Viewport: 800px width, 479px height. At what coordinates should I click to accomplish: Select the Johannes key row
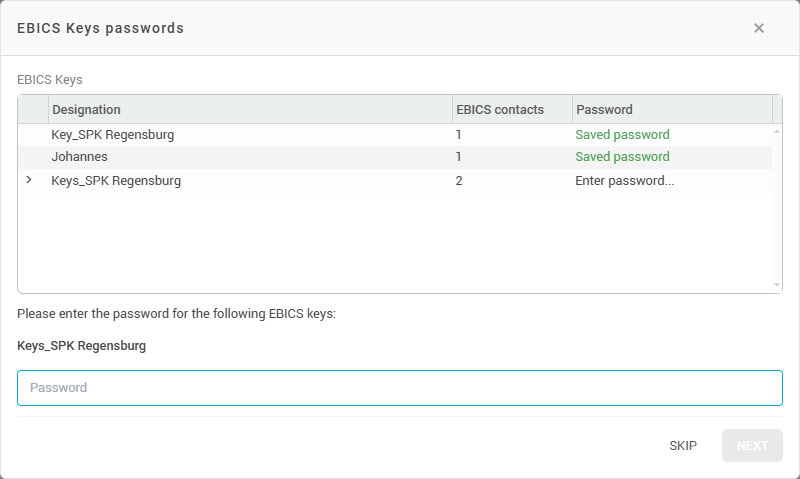pos(80,157)
